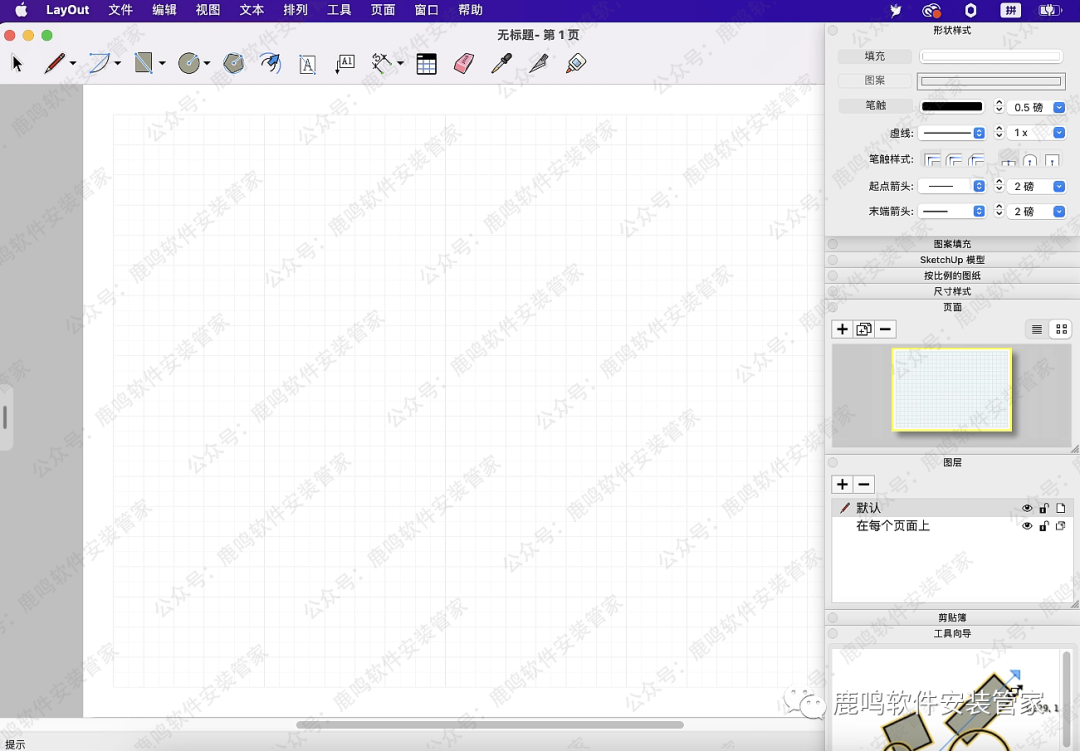Image resolution: width=1080 pixels, height=751 pixels.
Task: Select the eyedropper Style tool
Action: pyautogui.click(x=501, y=64)
